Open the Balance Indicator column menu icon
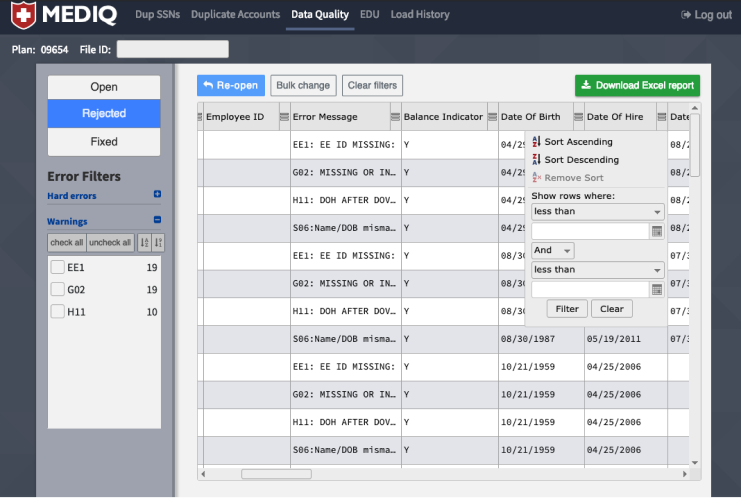 [x=395, y=117]
